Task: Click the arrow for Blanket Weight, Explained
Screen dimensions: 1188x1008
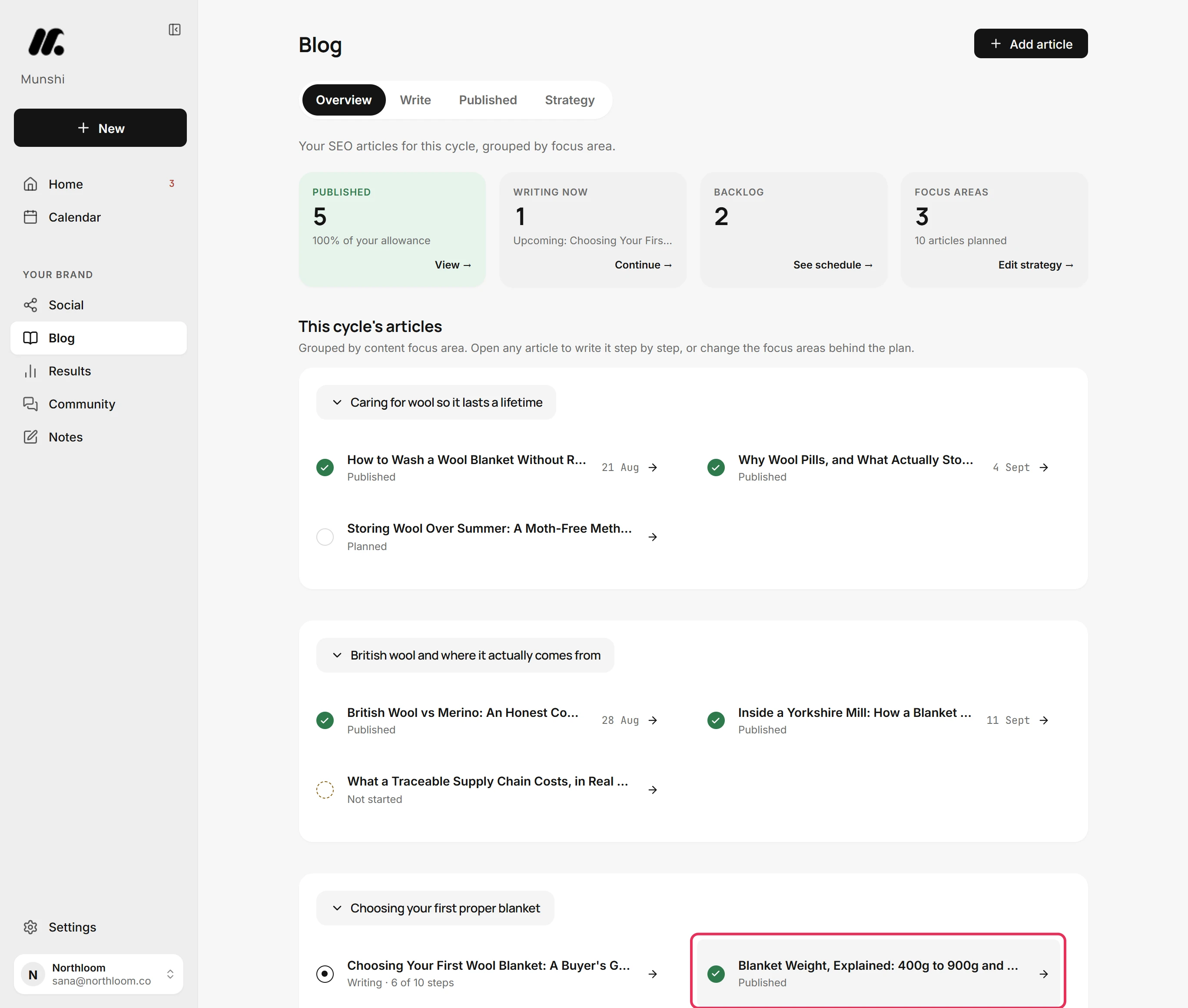Action: (1044, 974)
